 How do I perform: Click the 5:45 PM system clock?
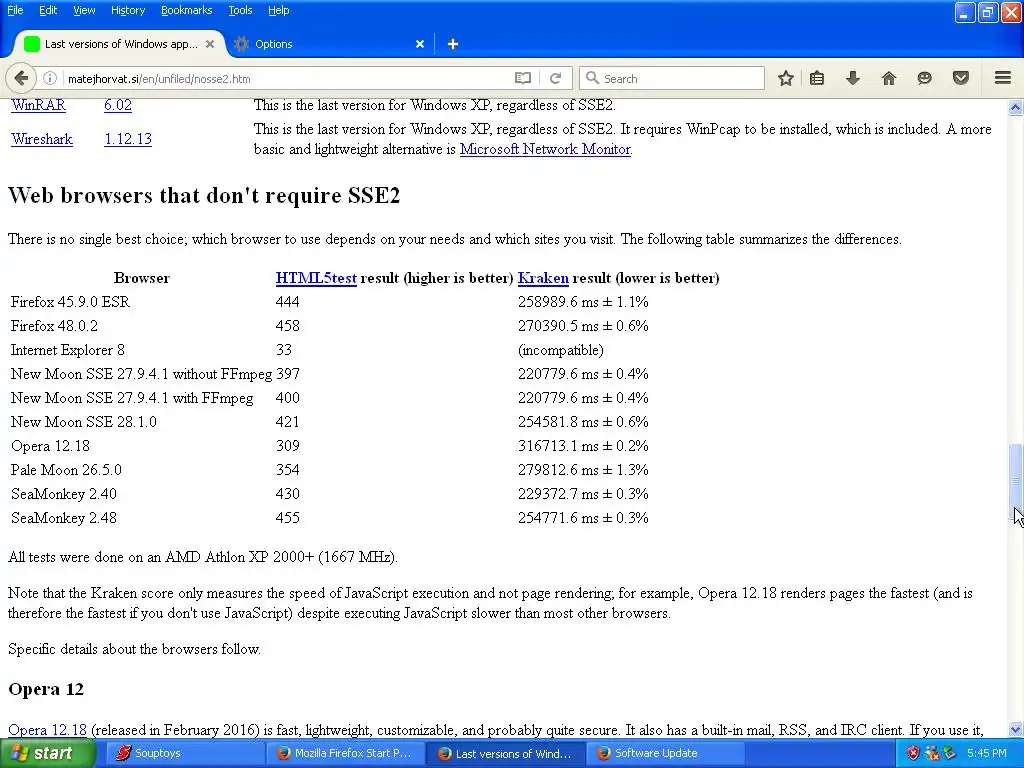pos(987,753)
